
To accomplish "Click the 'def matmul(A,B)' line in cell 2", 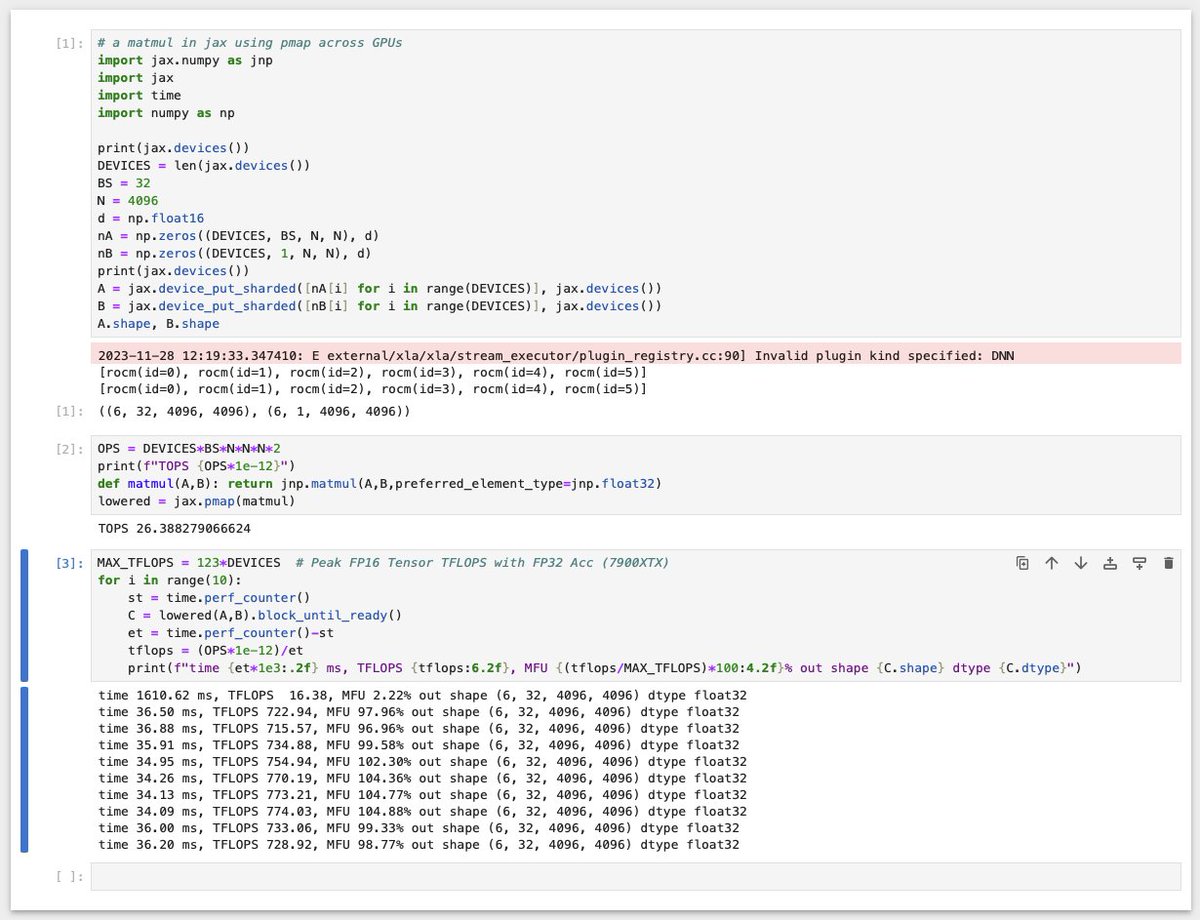I will tap(380, 484).
